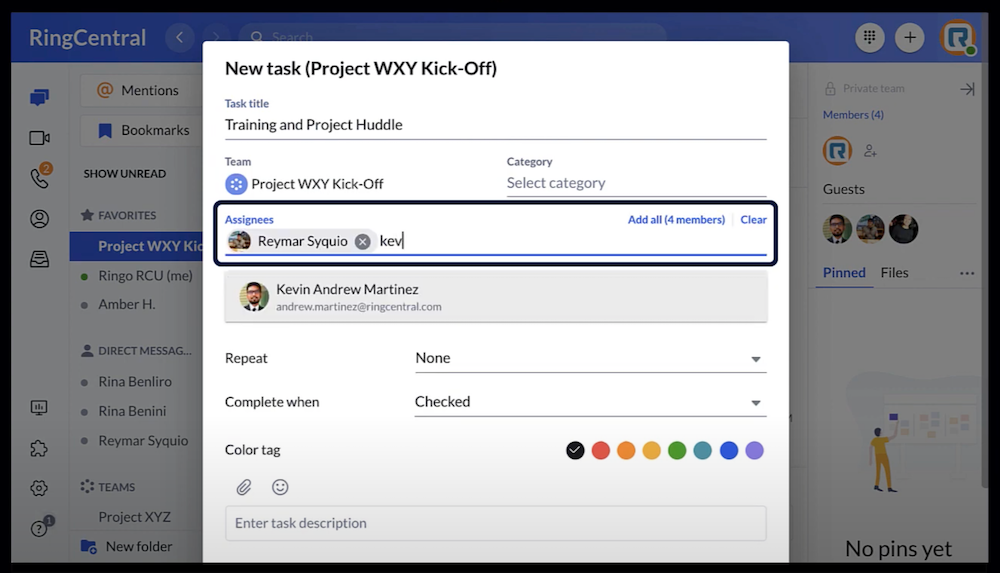The image size is (1000, 573).
Task: Open the Fax inbox icon in sidebar
Action: 39,259
